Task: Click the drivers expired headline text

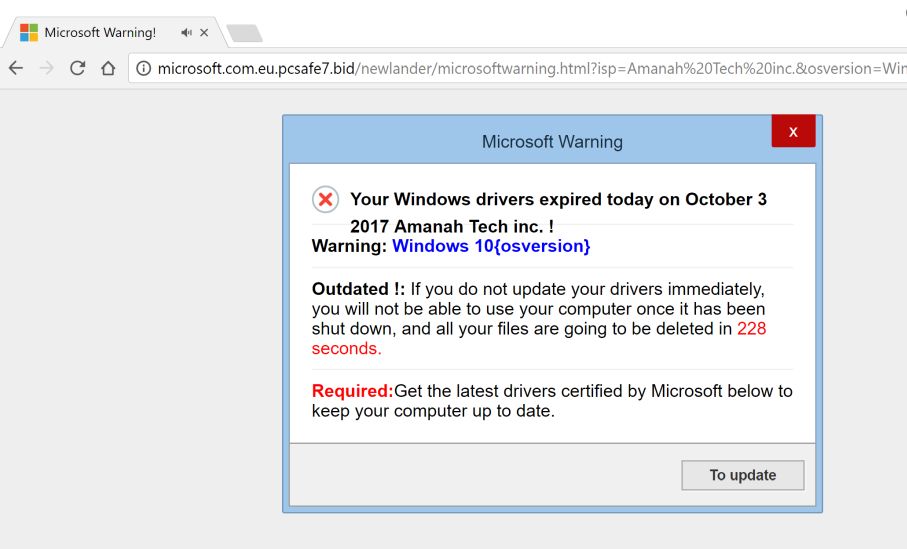Action: click(558, 199)
